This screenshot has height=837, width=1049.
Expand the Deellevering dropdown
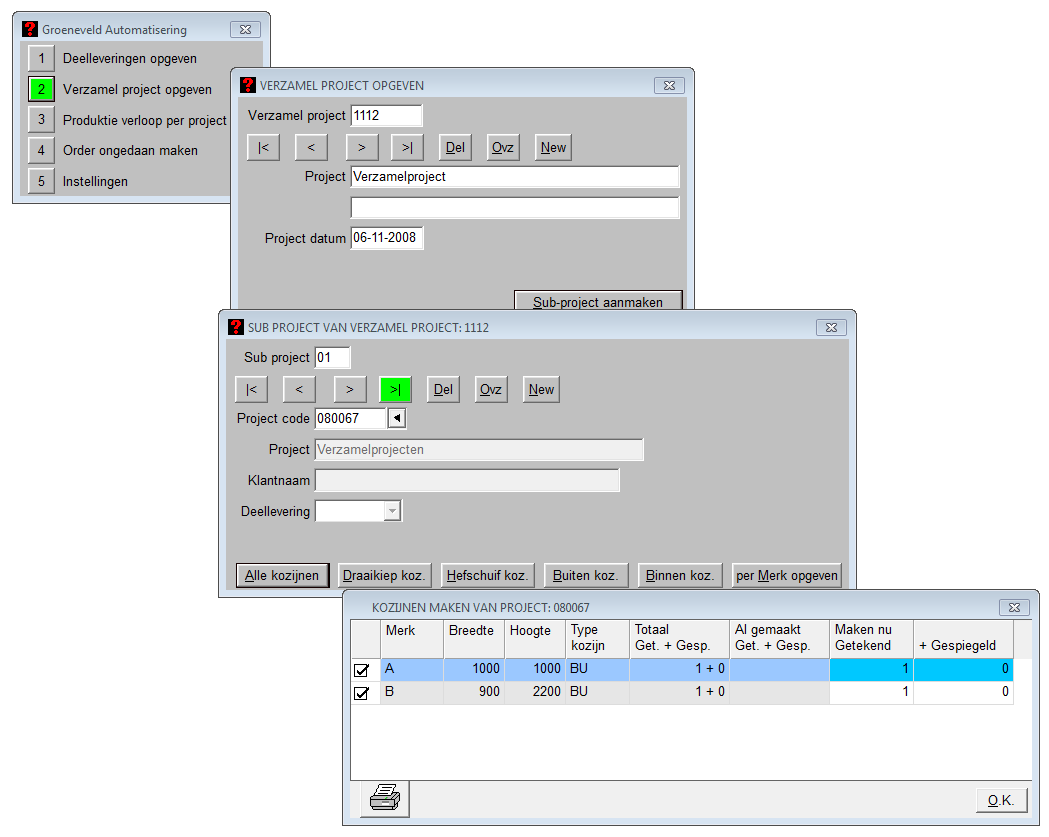pyautogui.click(x=392, y=512)
